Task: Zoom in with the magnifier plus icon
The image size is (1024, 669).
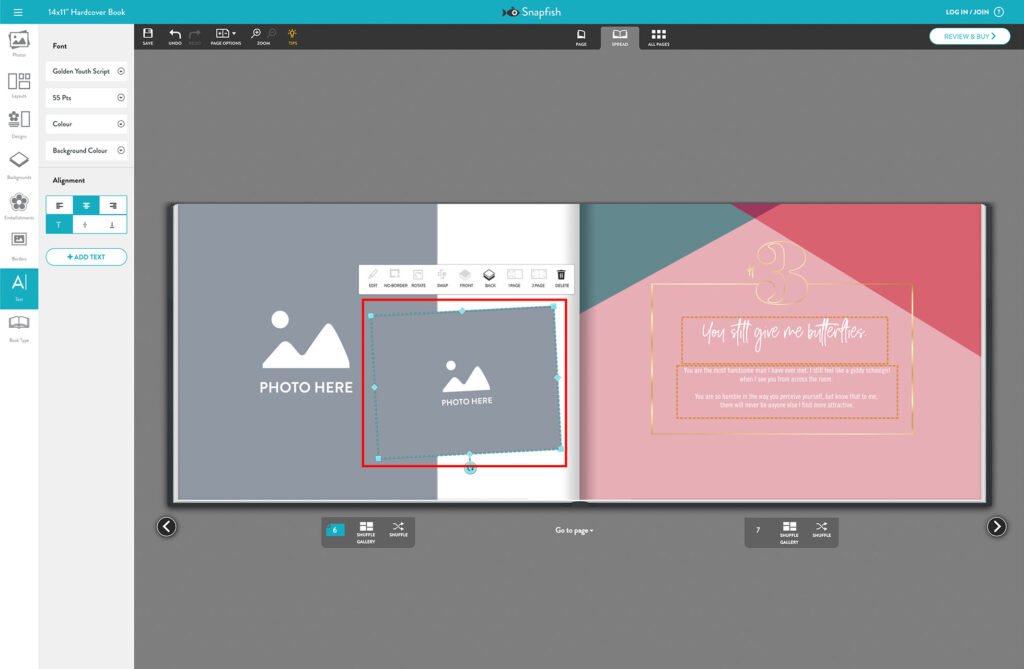Action: pyautogui.click(x=256, y=34)
